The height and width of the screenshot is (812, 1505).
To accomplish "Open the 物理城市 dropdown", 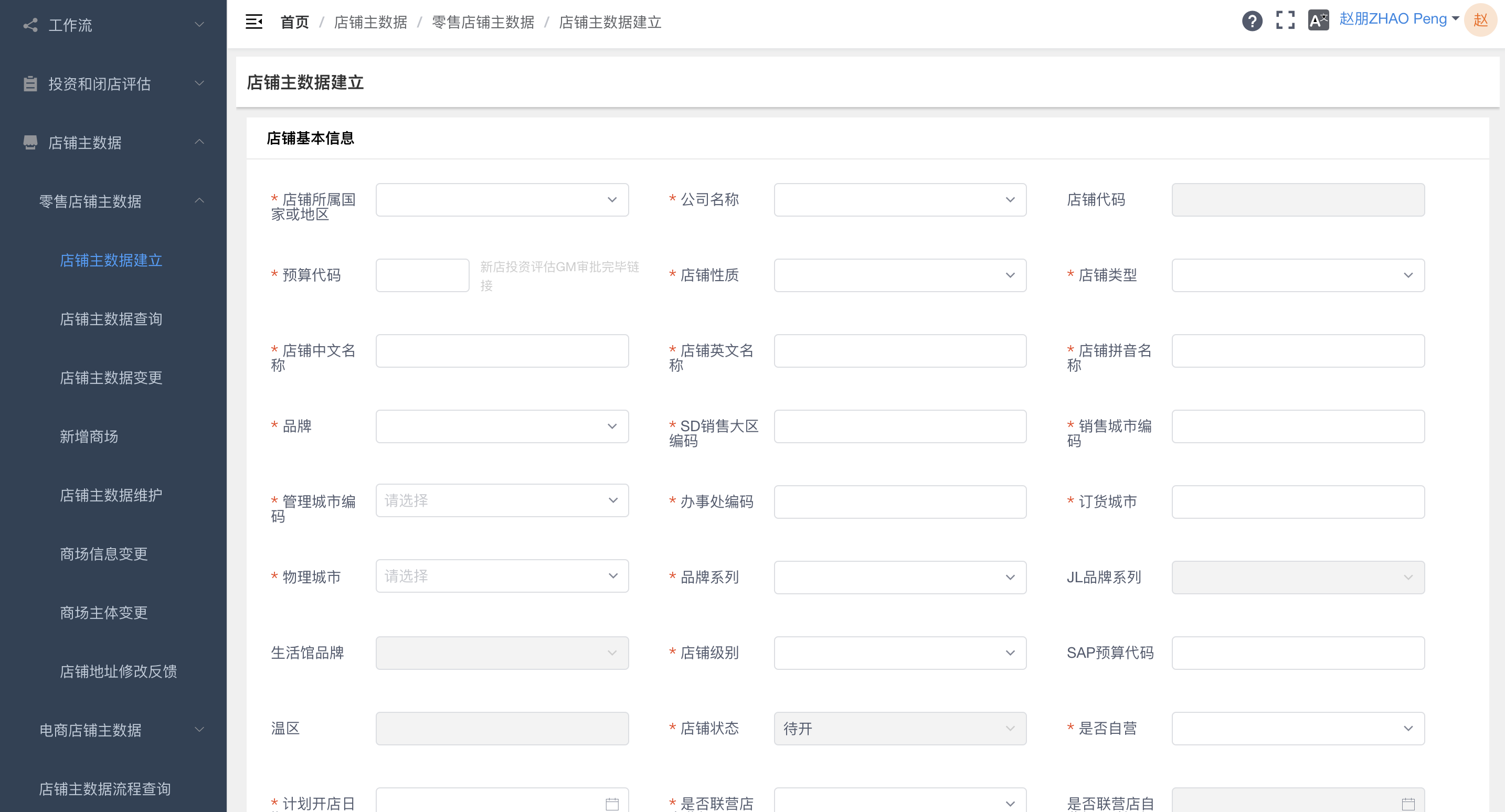I will pyautogui.click(x=502, y=576).
